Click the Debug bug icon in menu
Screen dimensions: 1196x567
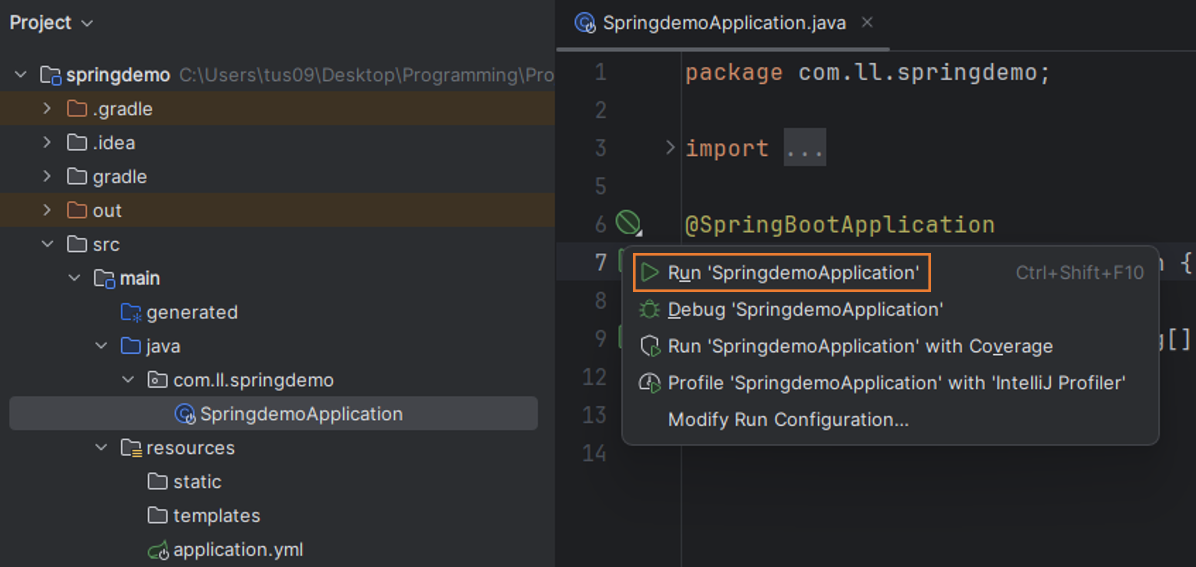pyautogui.click(x=650, y=310)
